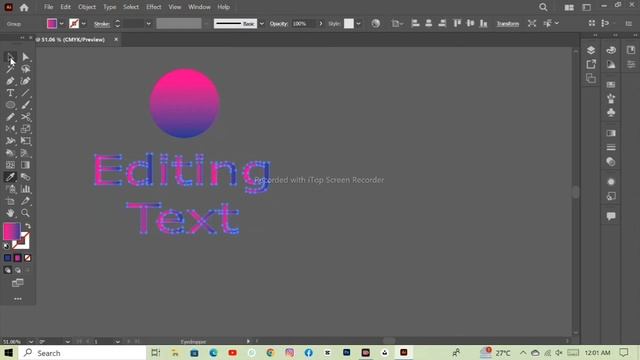
Task: Open Edit Toolbar three dots
Action: click(x=18, y=299)
